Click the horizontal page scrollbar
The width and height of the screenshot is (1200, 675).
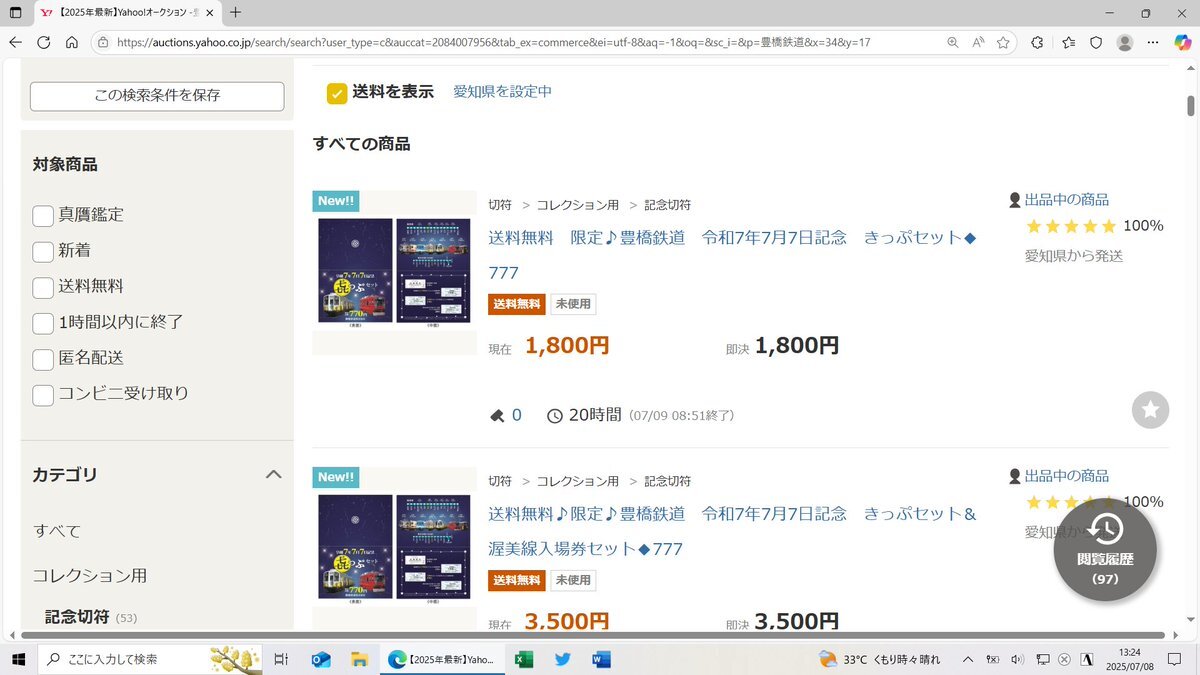[592, 635]
